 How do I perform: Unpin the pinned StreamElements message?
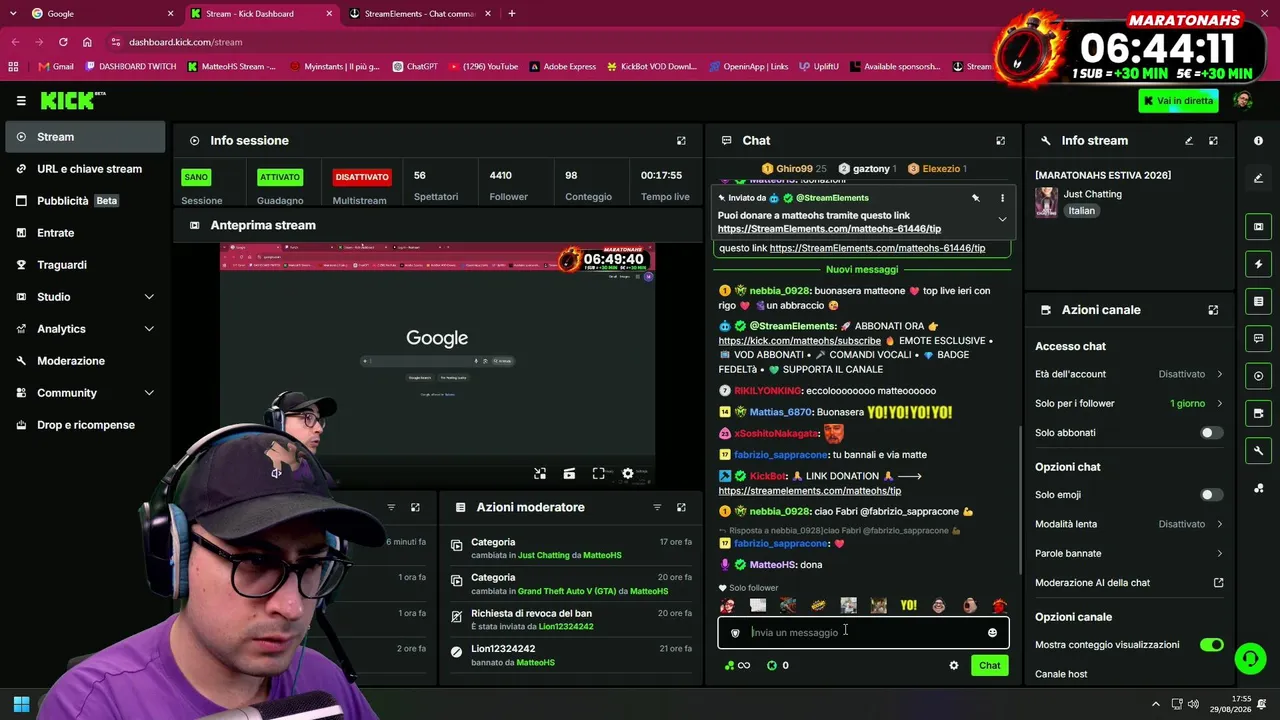coord(976,198)
